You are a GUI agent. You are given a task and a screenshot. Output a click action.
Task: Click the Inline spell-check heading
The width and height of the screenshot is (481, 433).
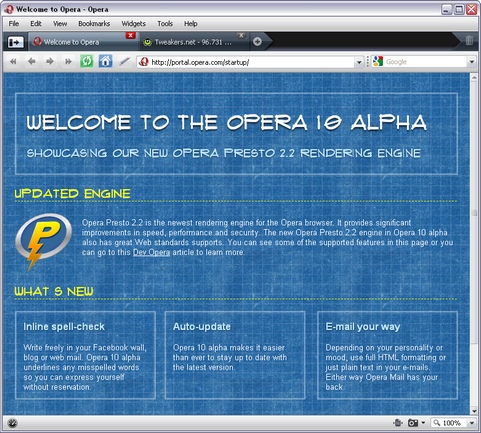[x=64, y=327]
